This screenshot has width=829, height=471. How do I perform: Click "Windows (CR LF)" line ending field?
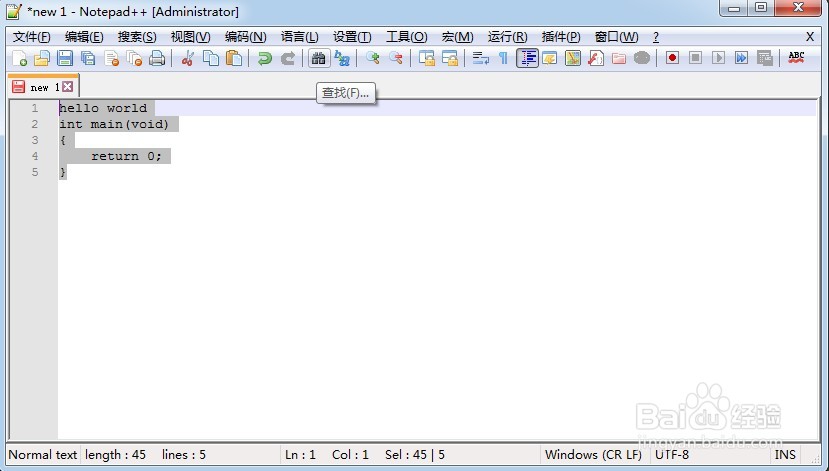[593, 455]
